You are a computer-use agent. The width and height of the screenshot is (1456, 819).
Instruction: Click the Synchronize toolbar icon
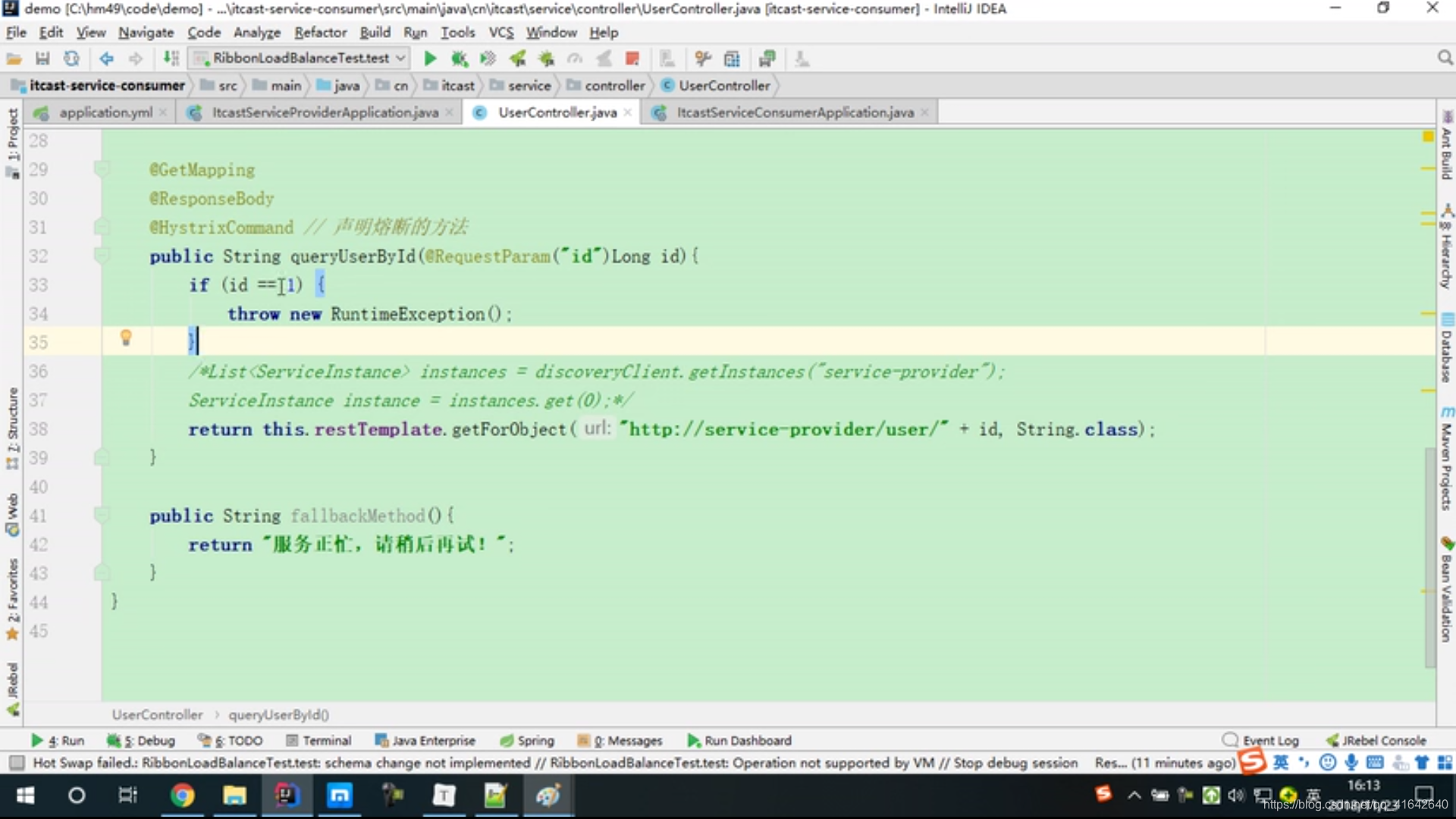pos(71,58)
